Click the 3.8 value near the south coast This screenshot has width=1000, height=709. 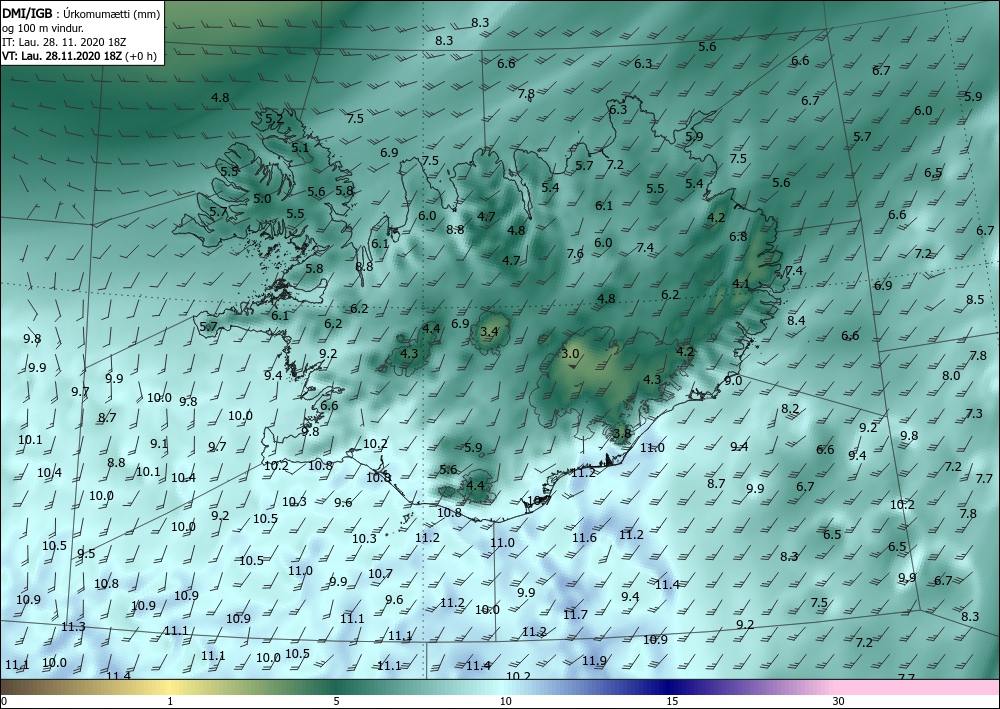(x=621, y=433)
